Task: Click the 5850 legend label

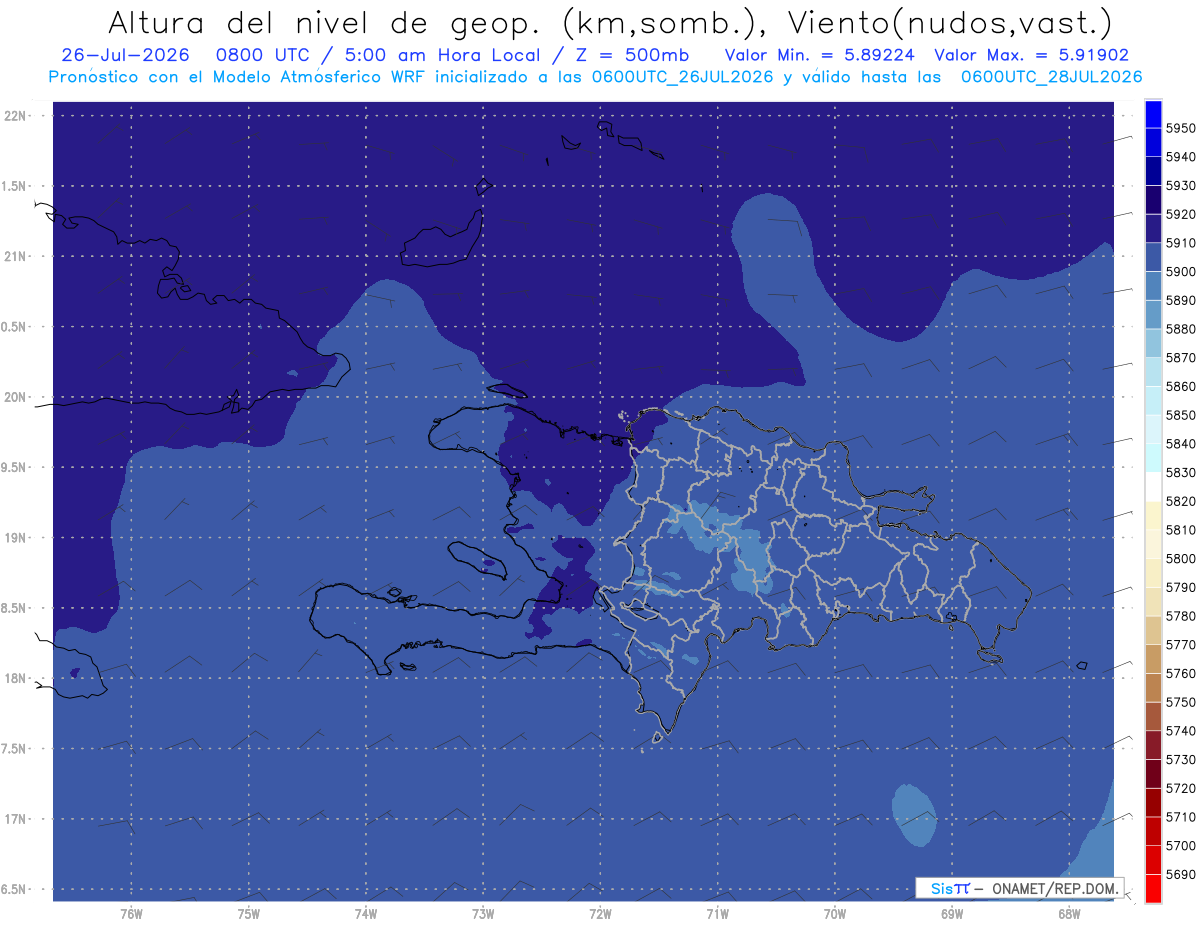Action: click(1180, 415)
